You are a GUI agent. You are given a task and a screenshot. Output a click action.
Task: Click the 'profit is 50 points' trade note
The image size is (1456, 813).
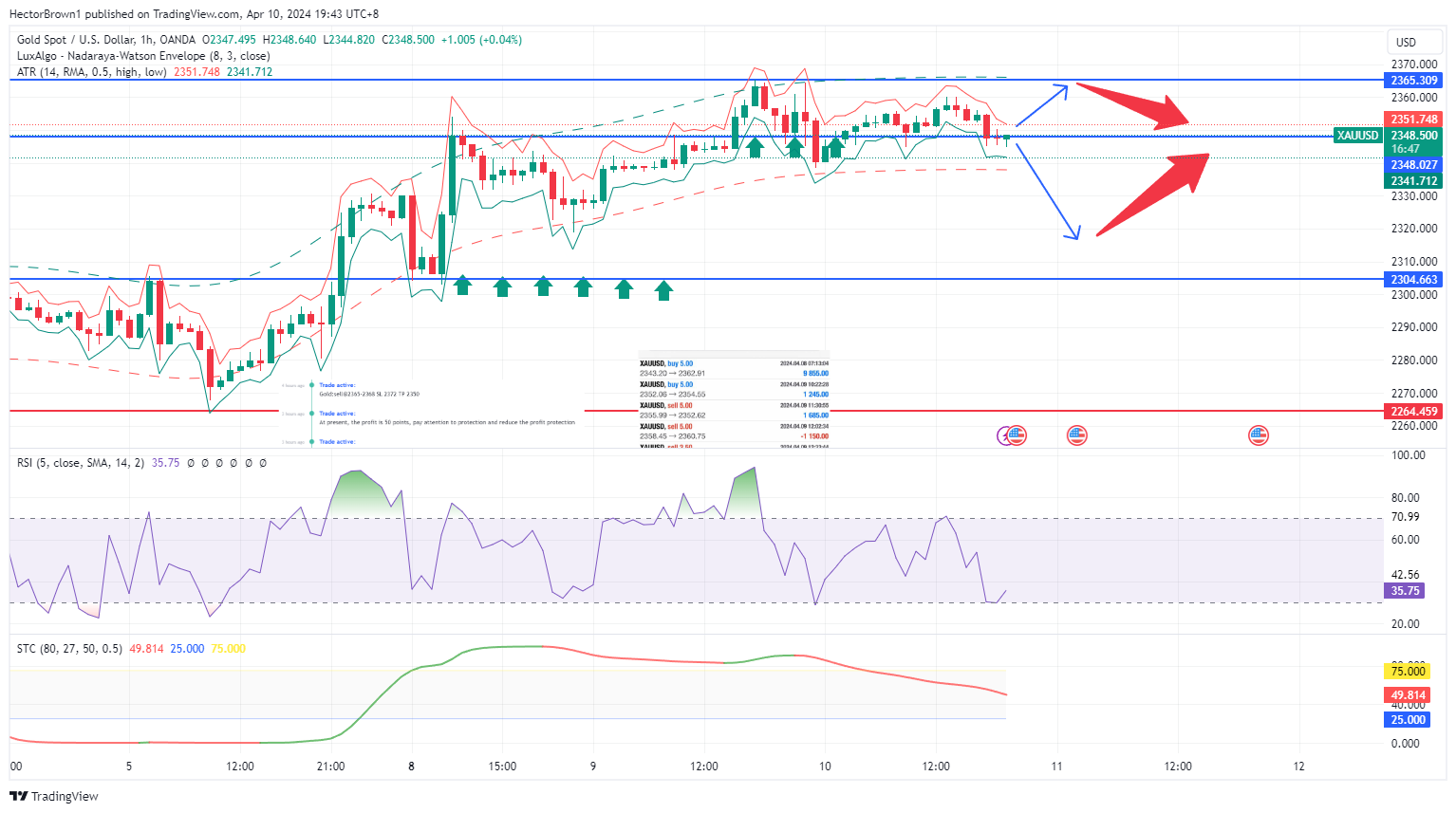pyautogui.click(x=447, y=422)
